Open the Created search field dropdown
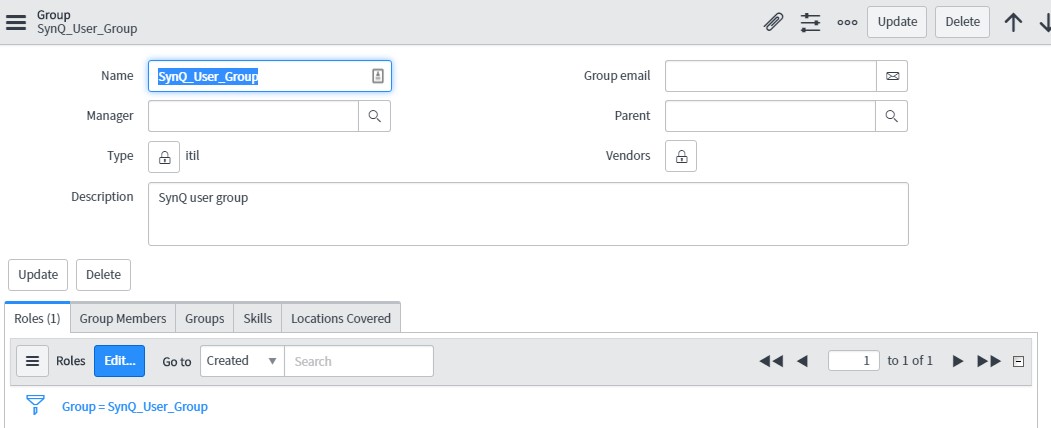This screenshot has width=1051, height=428. (x=242, y=361)
